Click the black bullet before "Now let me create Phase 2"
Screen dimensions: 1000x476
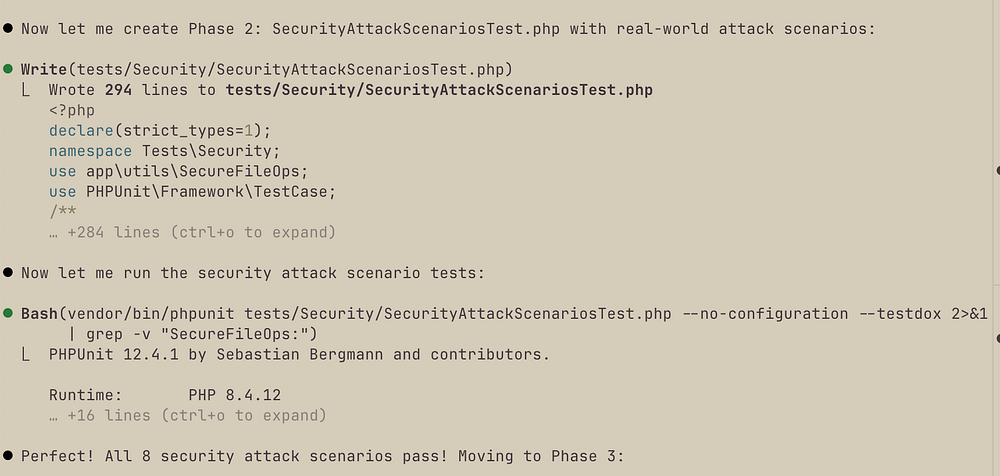coord(9,28)
